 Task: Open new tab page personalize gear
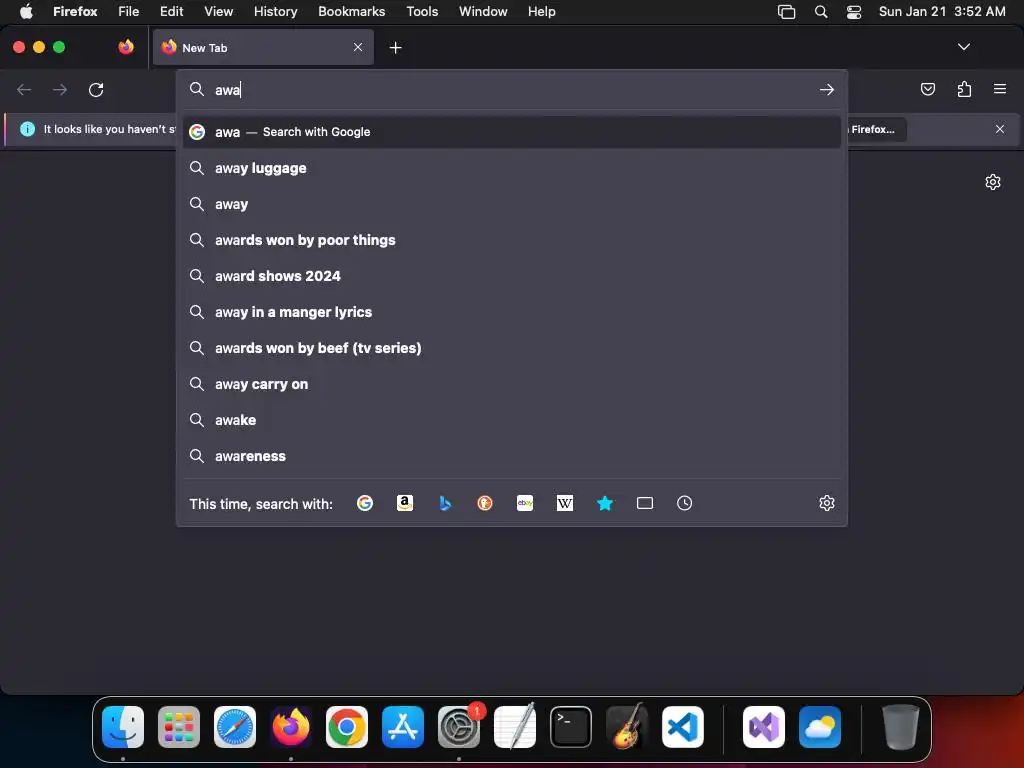(x=993, y=182)
